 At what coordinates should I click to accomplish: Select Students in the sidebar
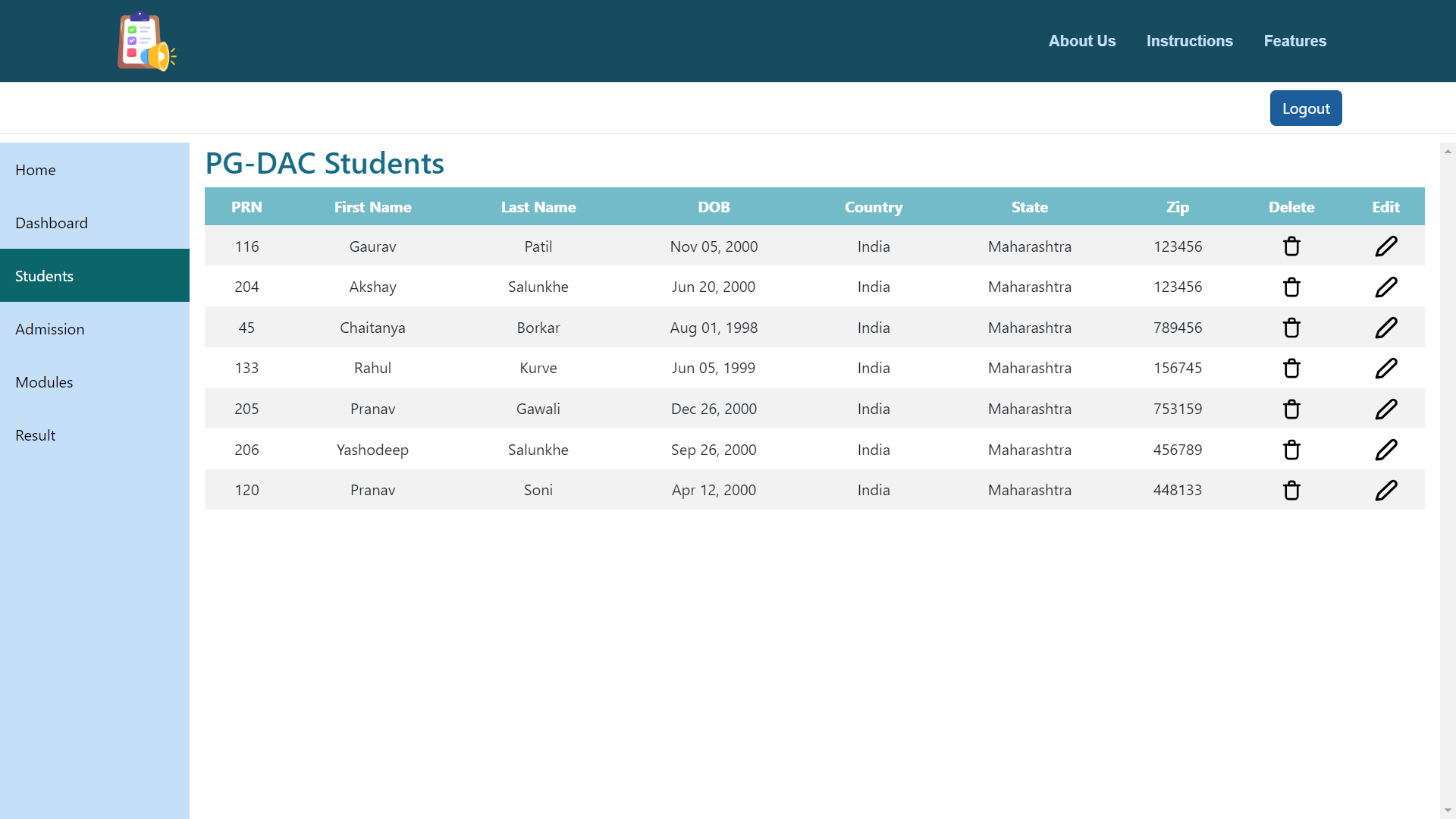pyautogui.click(x=95, y=276)
